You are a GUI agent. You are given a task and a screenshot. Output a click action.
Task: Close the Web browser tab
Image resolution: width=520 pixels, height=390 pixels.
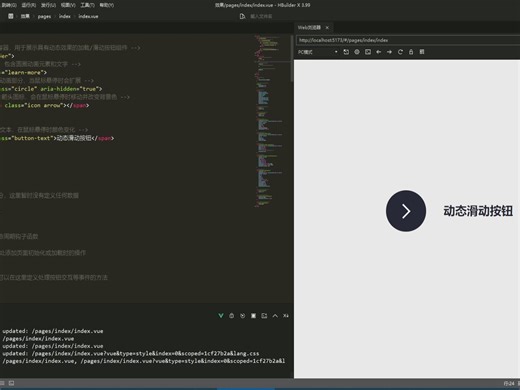click(327, 28)
